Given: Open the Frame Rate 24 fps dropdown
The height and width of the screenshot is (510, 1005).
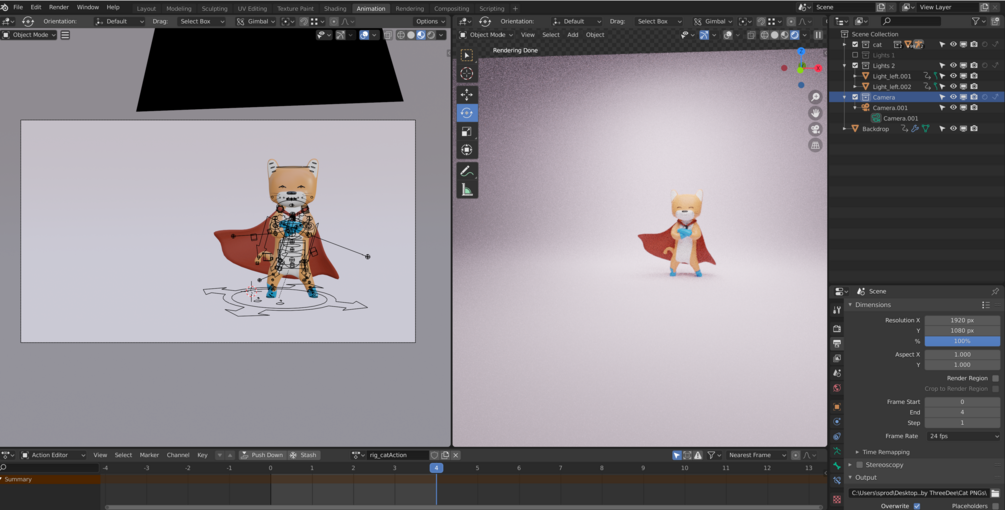Looking at the screenshot, I should [963, 436].
